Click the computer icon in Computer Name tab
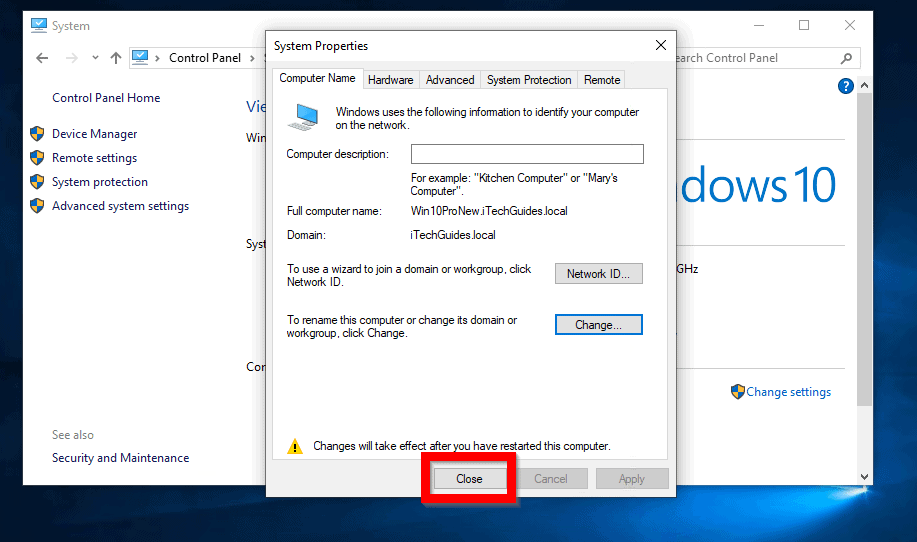917x542 pixels. 304,117
